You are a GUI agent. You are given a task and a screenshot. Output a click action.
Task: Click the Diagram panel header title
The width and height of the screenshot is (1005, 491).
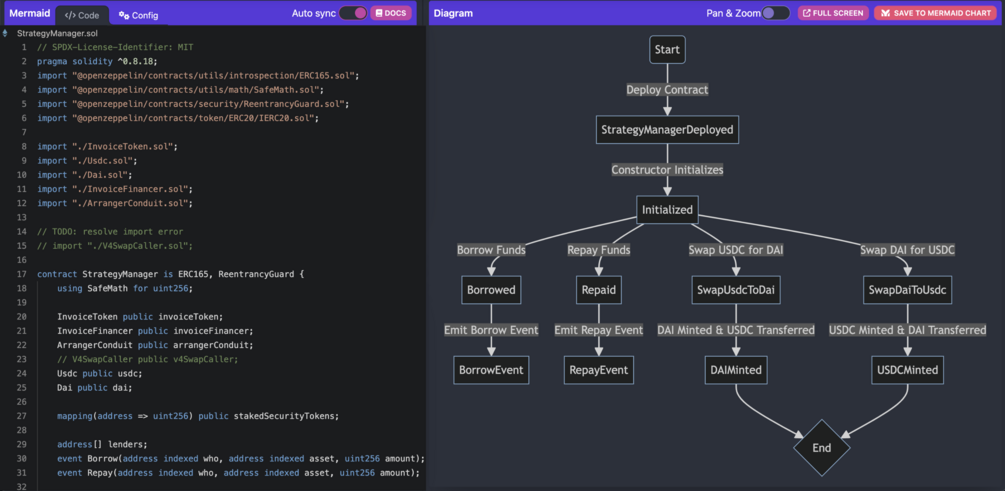[453, 14]
